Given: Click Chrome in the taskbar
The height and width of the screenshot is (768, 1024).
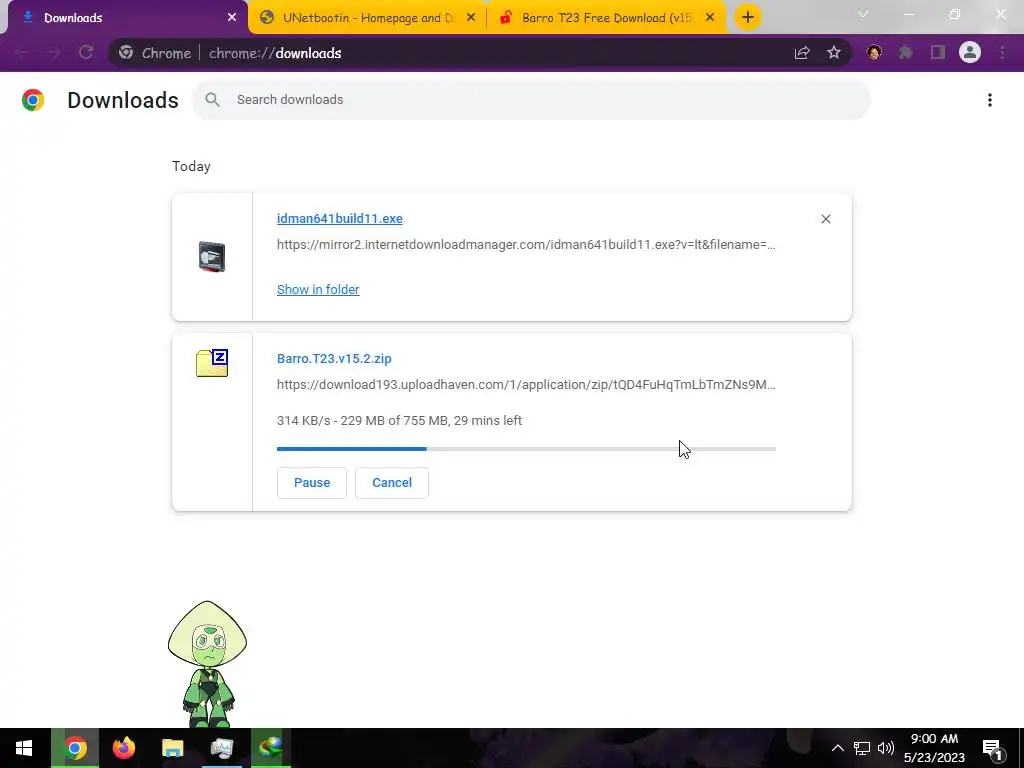Looking at the screenshot, I should click(x=75, y=748).
